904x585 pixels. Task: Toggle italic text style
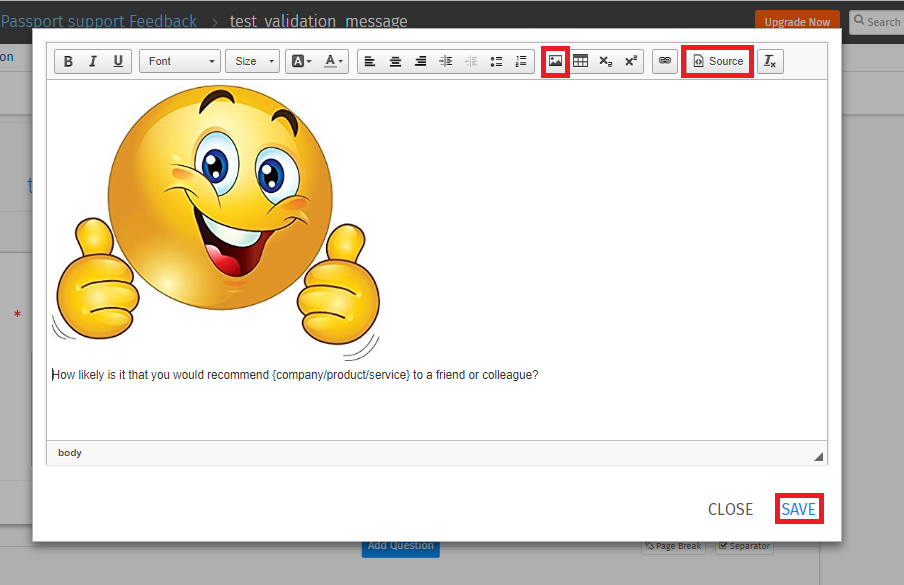93,62
